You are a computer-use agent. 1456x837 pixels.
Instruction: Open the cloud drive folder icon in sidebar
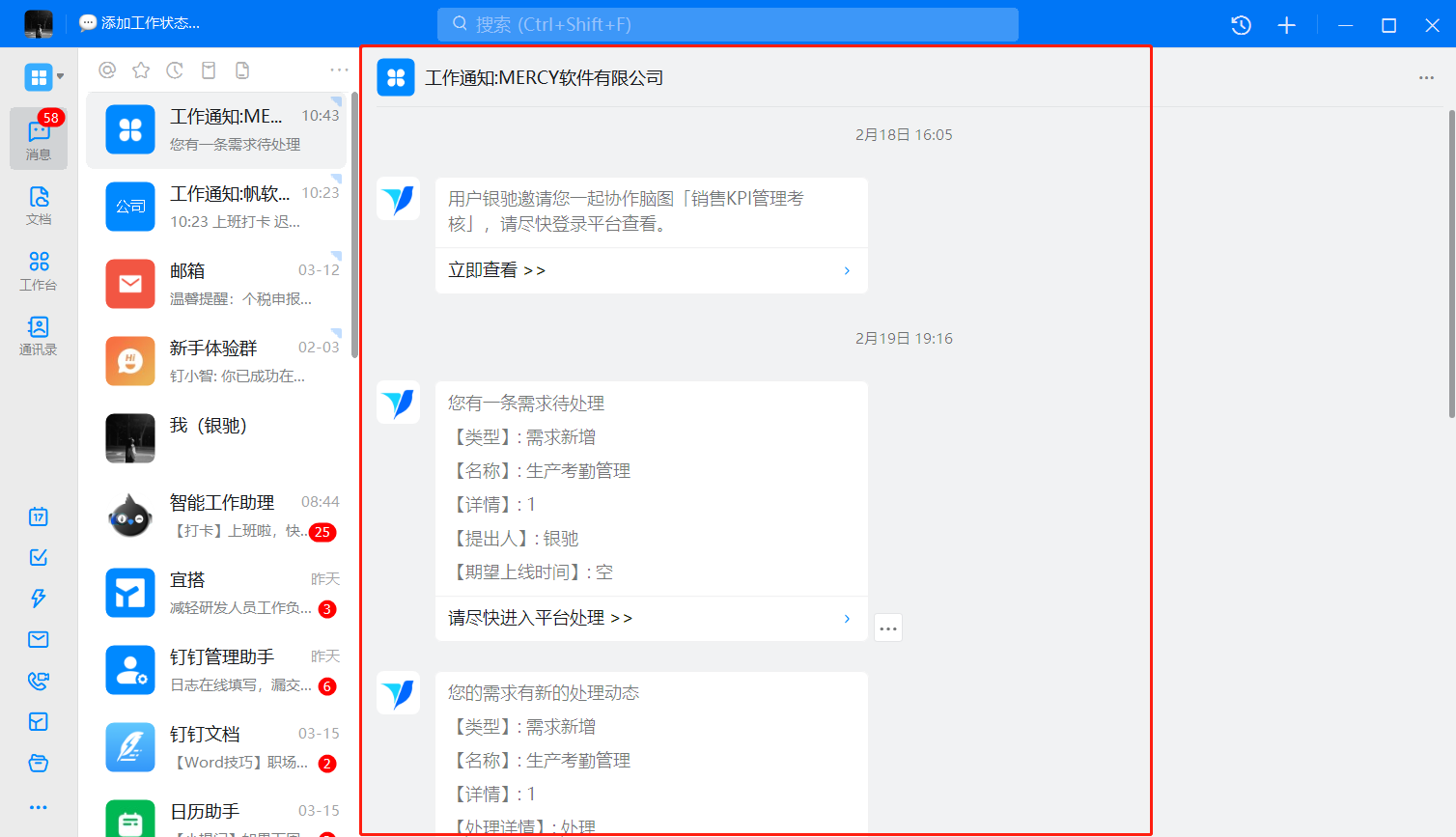[x=39, y=764]
